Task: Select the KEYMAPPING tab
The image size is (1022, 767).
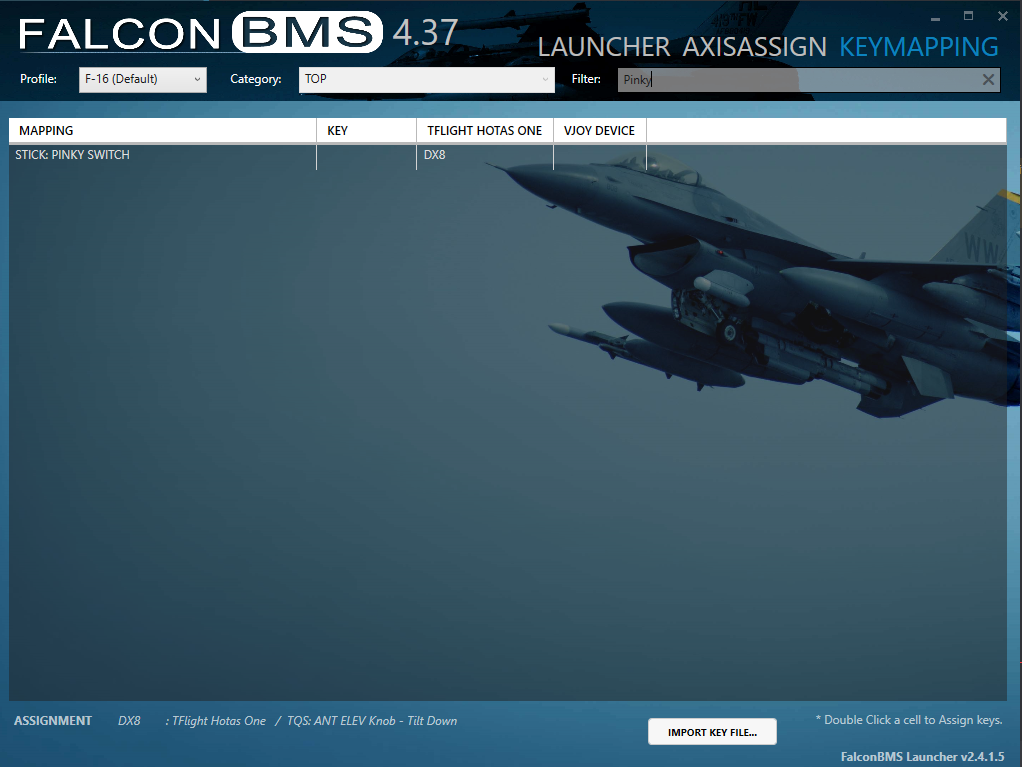Action: point(918,47)
